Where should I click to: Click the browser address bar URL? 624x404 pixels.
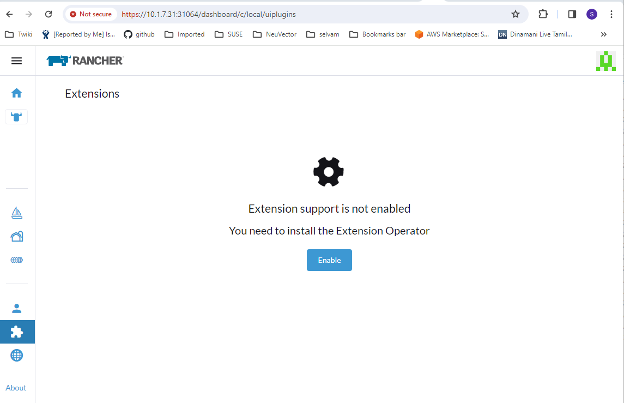(250, 14)
